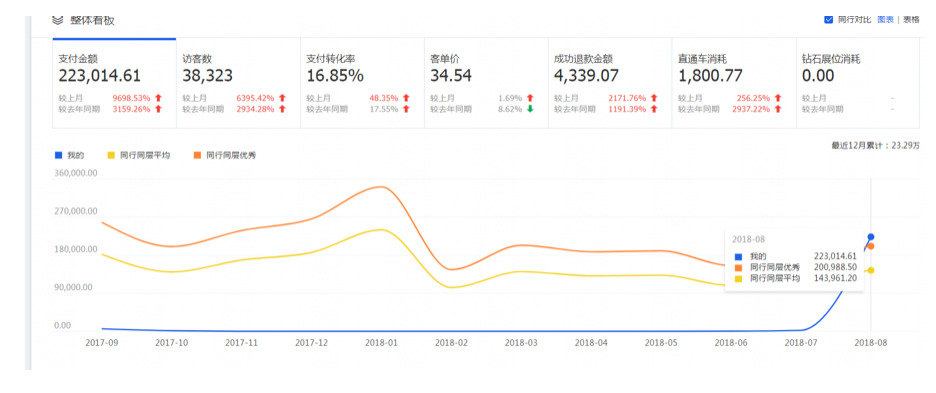Image resolution: width=936 pixels, height=393 pixels.
Task: Click the 1.69% red up arrow
Action: coord(529,97)
